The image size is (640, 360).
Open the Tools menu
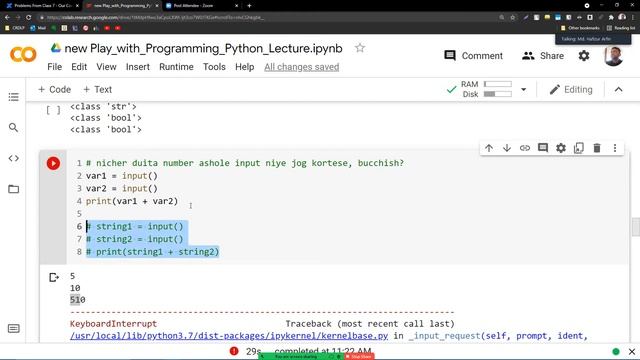click(x=214, y=67)
